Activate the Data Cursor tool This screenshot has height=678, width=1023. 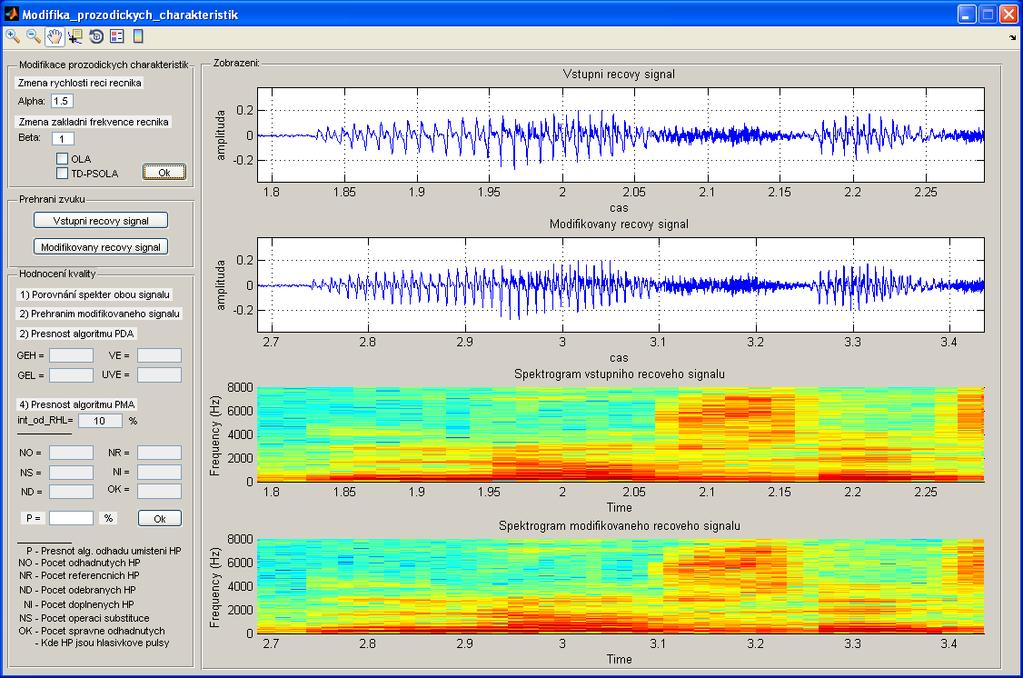pyautogui.click(x=75, y=37)
